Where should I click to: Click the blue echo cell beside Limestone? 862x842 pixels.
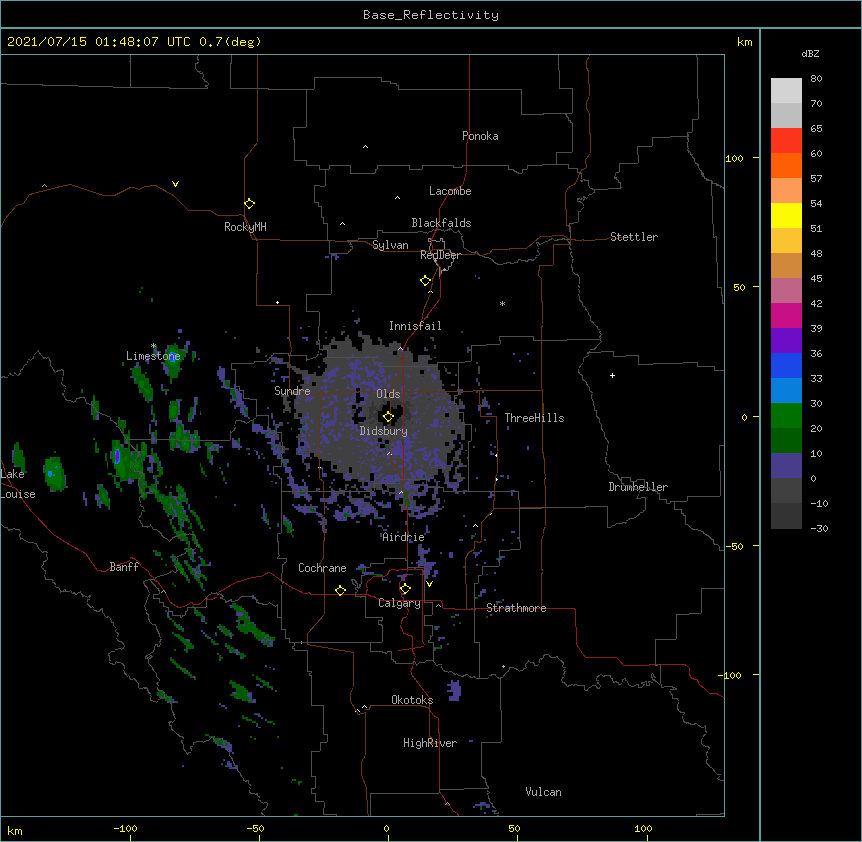173,356
